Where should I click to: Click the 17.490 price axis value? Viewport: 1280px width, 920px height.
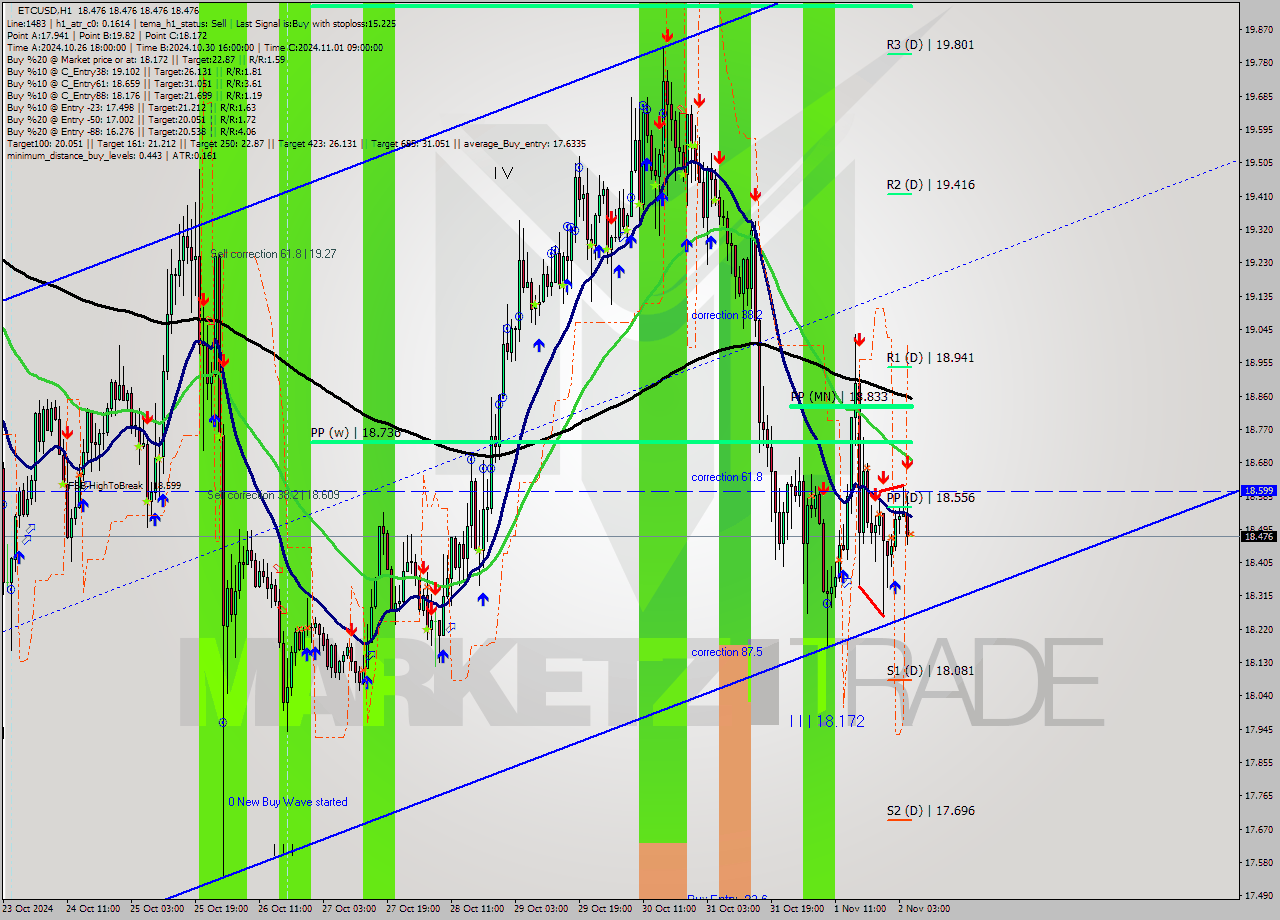tap(1258, 895)
